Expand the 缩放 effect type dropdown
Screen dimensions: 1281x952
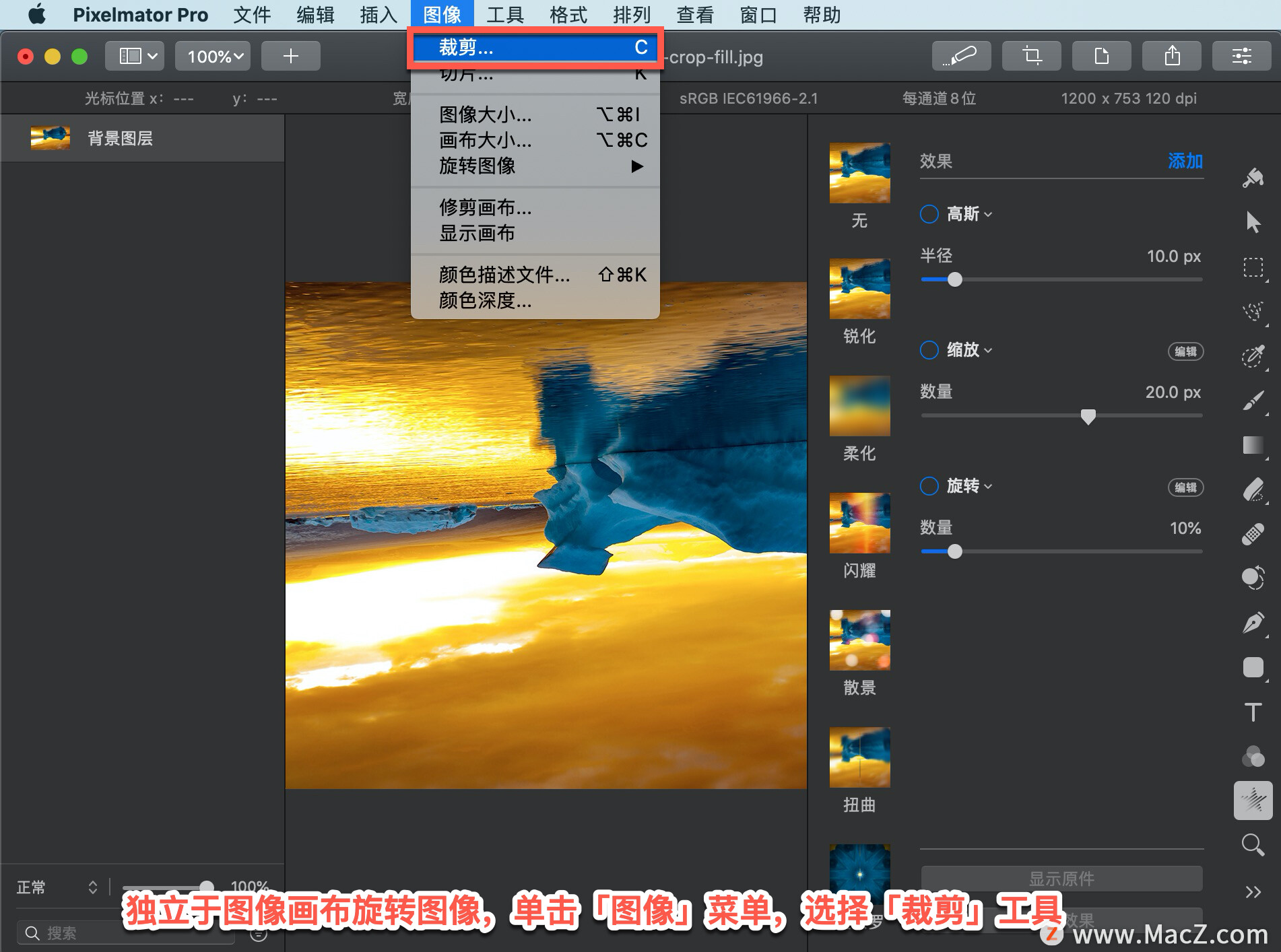click(969, 350)
